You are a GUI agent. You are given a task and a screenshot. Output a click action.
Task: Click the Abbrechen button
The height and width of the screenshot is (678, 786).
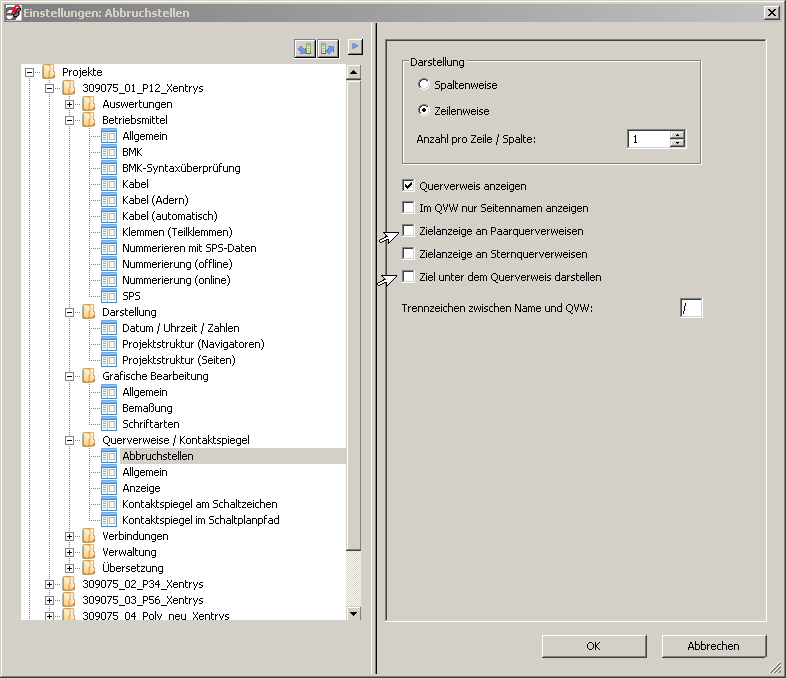tap(714, 646)
